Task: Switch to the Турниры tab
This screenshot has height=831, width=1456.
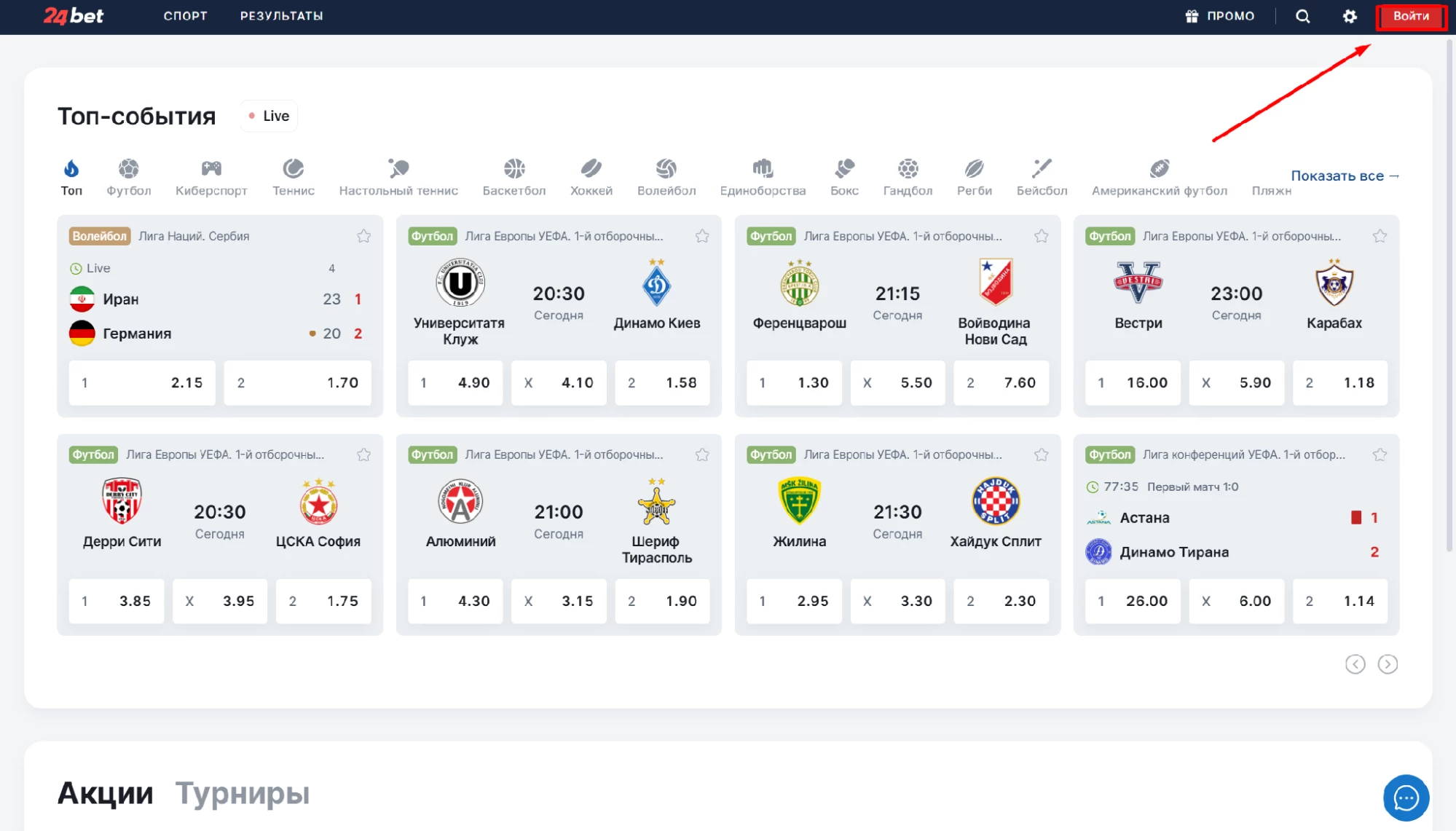Action: tap(243, 793)
